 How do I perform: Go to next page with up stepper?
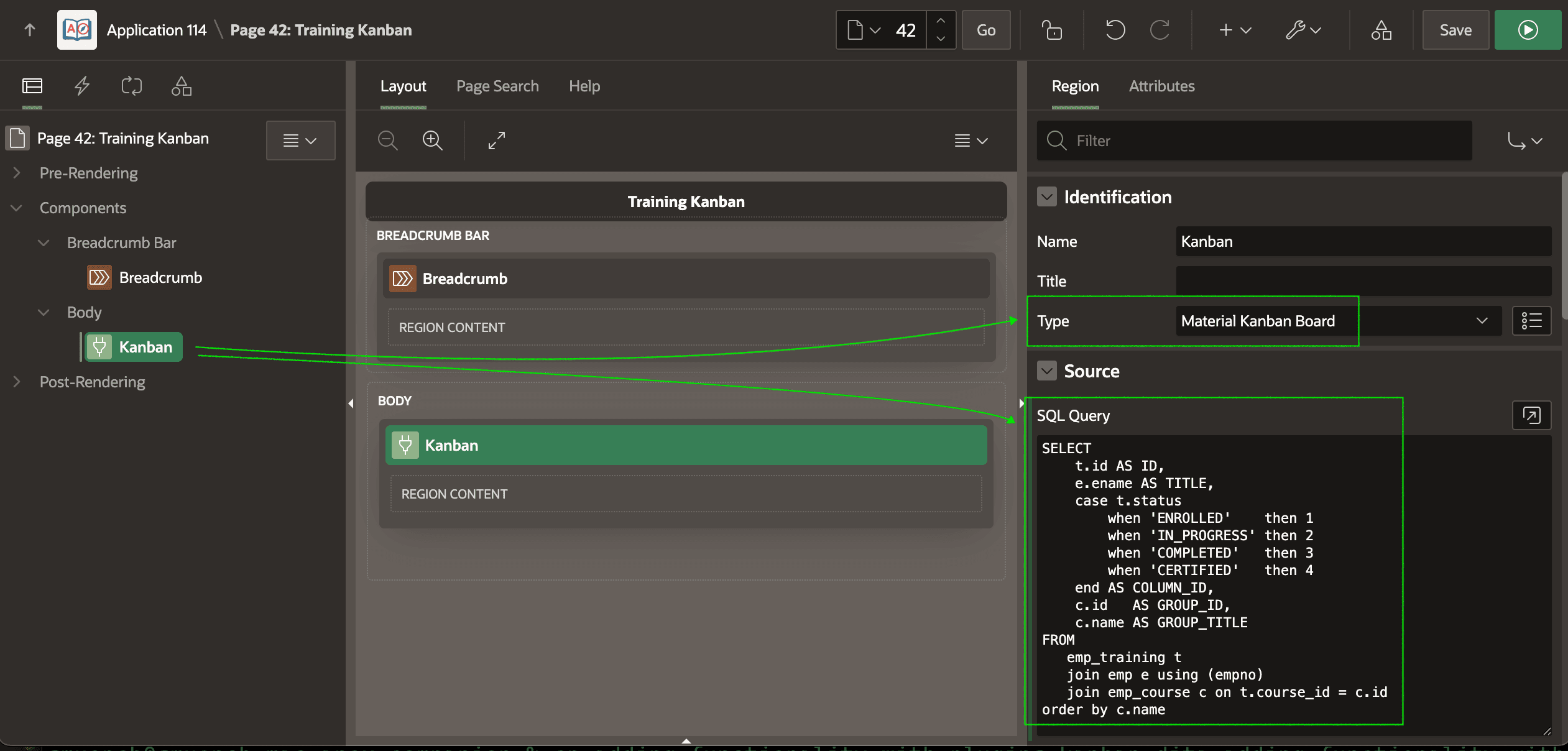tap(941, 21)
